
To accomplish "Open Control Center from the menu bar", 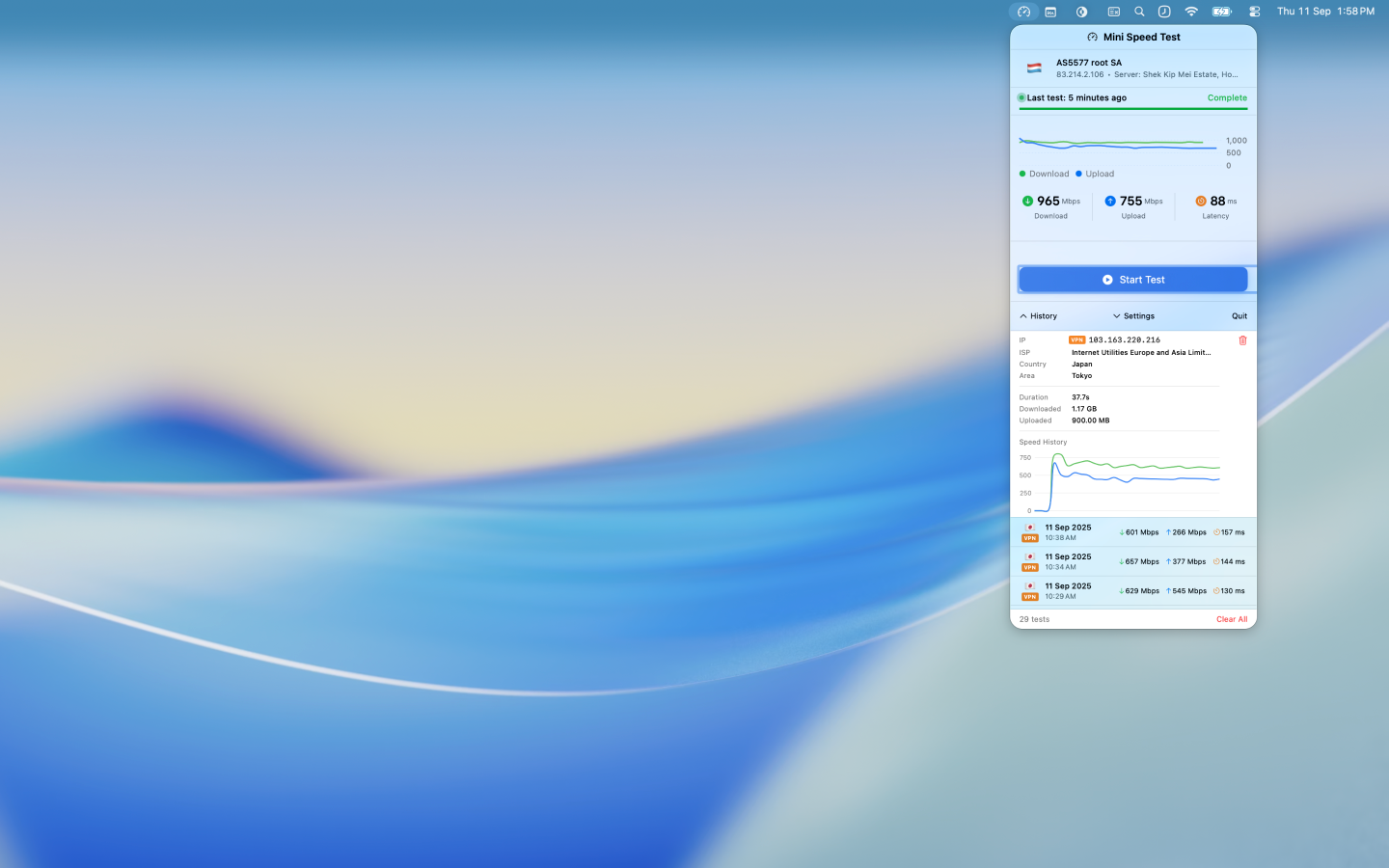I will click(1254, 12).
